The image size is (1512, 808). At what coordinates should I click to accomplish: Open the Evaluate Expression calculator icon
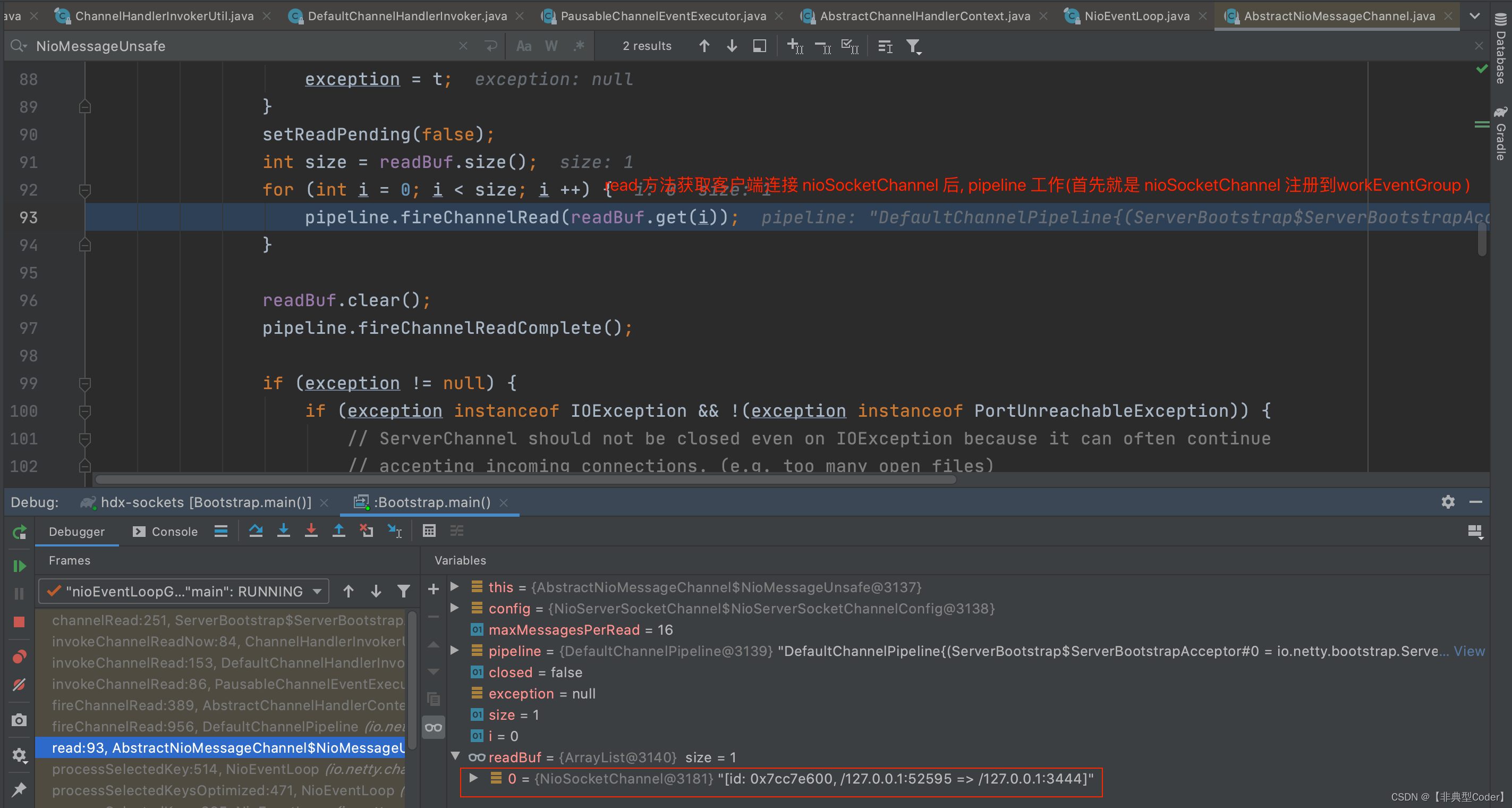429,531
